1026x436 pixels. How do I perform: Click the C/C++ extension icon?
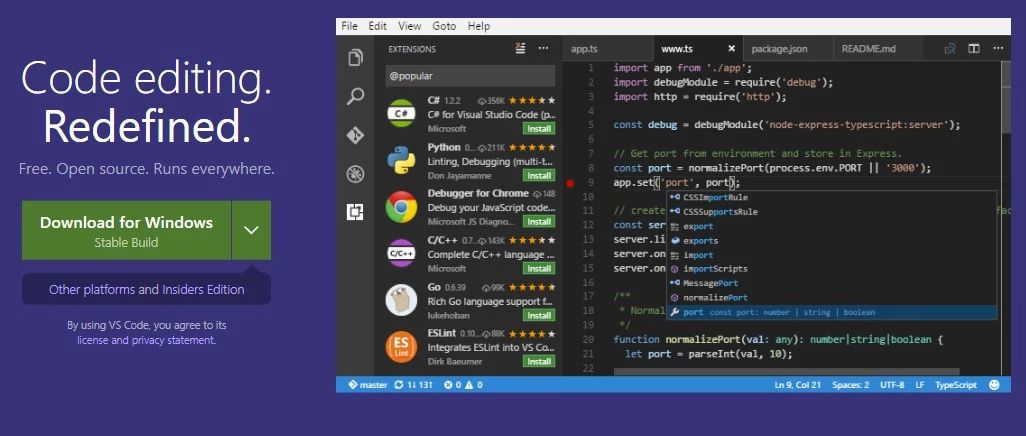pos(401,254)
